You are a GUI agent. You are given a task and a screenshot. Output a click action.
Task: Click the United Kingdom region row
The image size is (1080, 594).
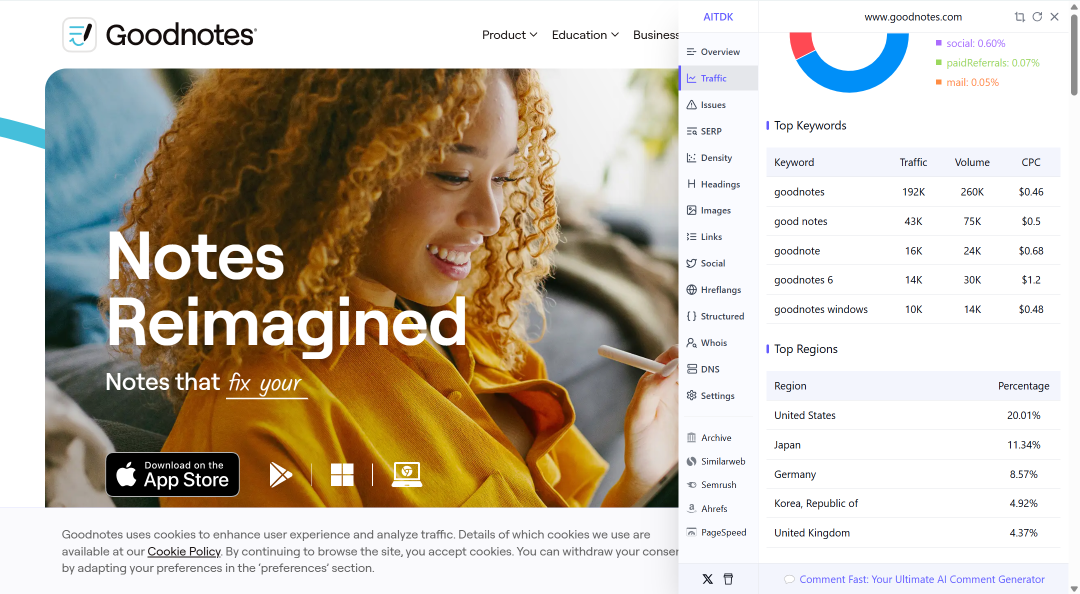(913, 533)
